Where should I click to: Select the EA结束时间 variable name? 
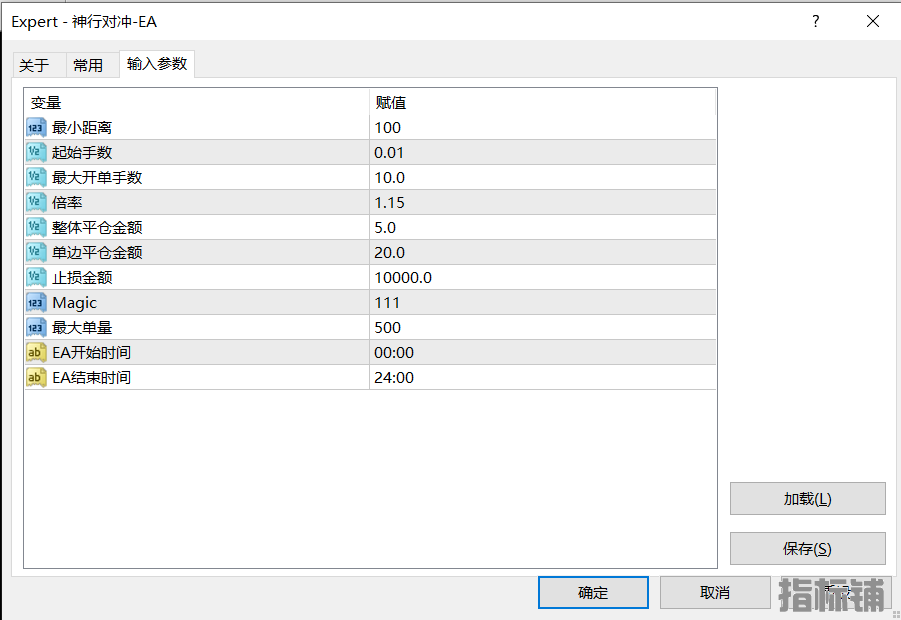(x=91, y=378)
